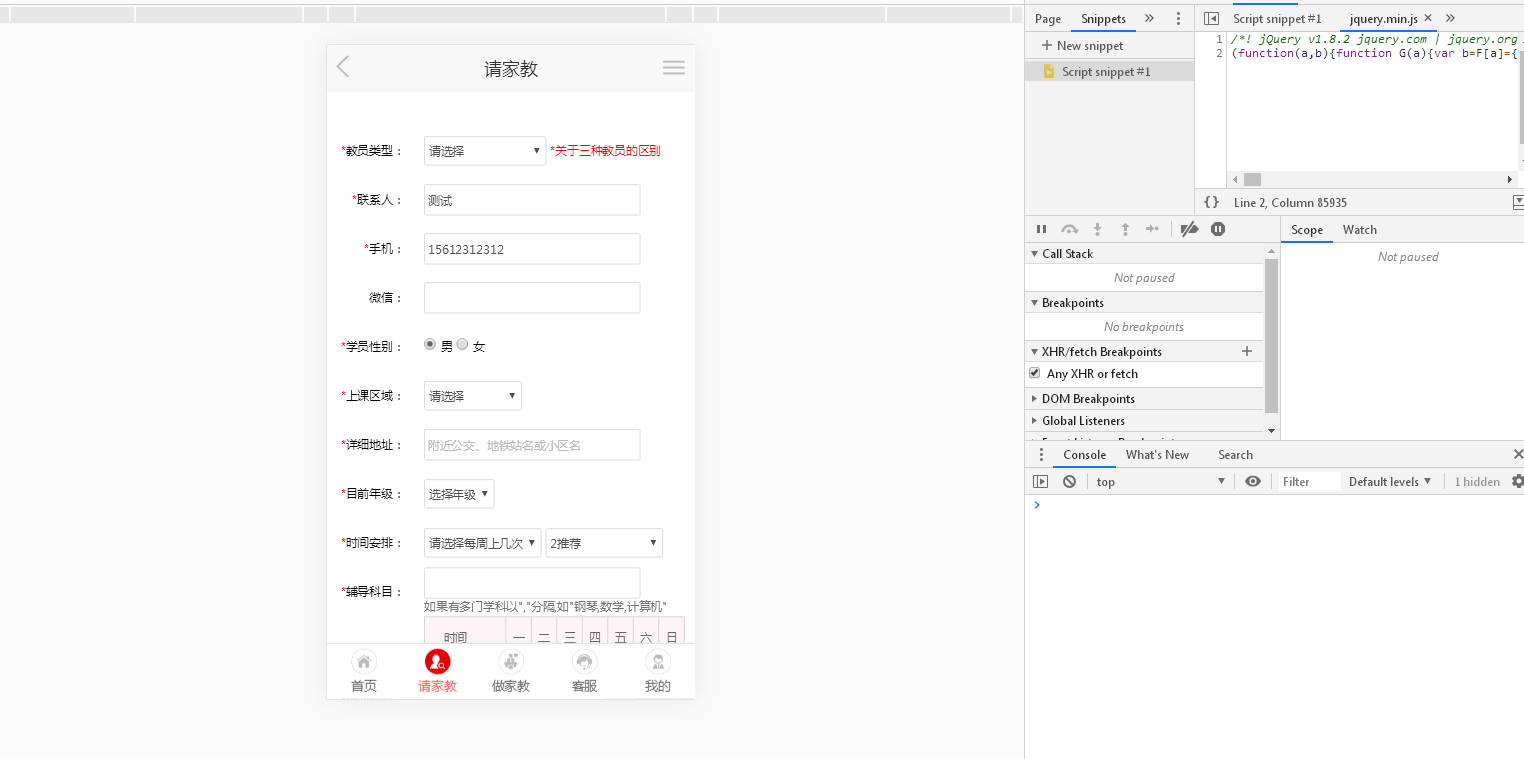Viewport: 1524px width, 759px height.
Task: Switch to the jquery.min.js source tab
Action: tap(1385, 18)
